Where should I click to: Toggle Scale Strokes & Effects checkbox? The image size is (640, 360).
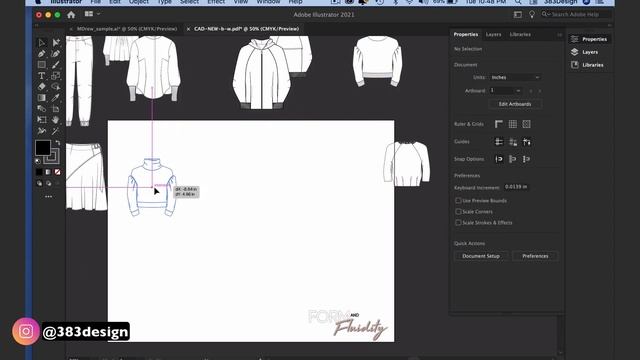tap(458, 223)
